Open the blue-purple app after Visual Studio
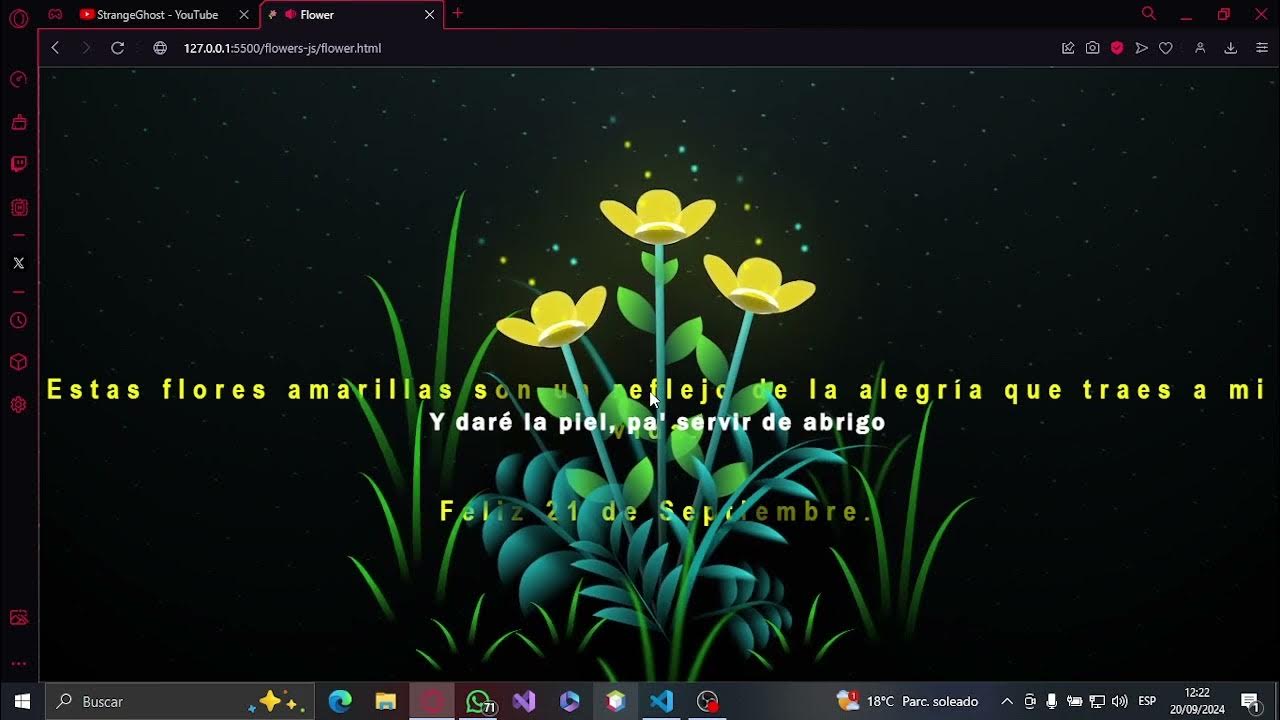 pyautogui.click(x=570, y=701)
